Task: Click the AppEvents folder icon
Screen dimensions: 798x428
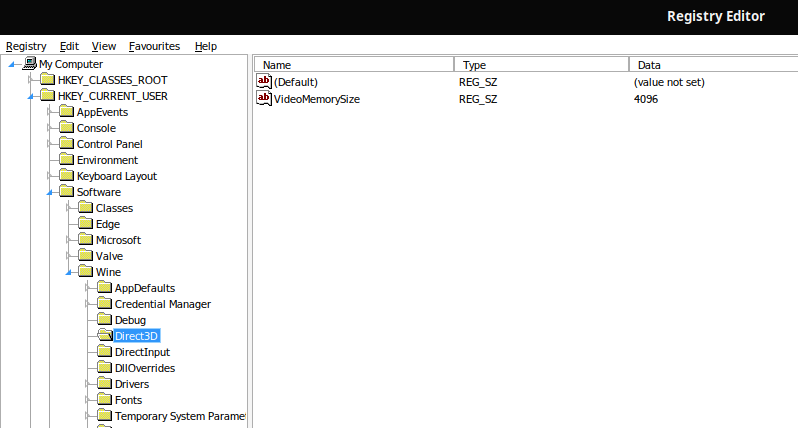Action: click(x=66, y=111)
